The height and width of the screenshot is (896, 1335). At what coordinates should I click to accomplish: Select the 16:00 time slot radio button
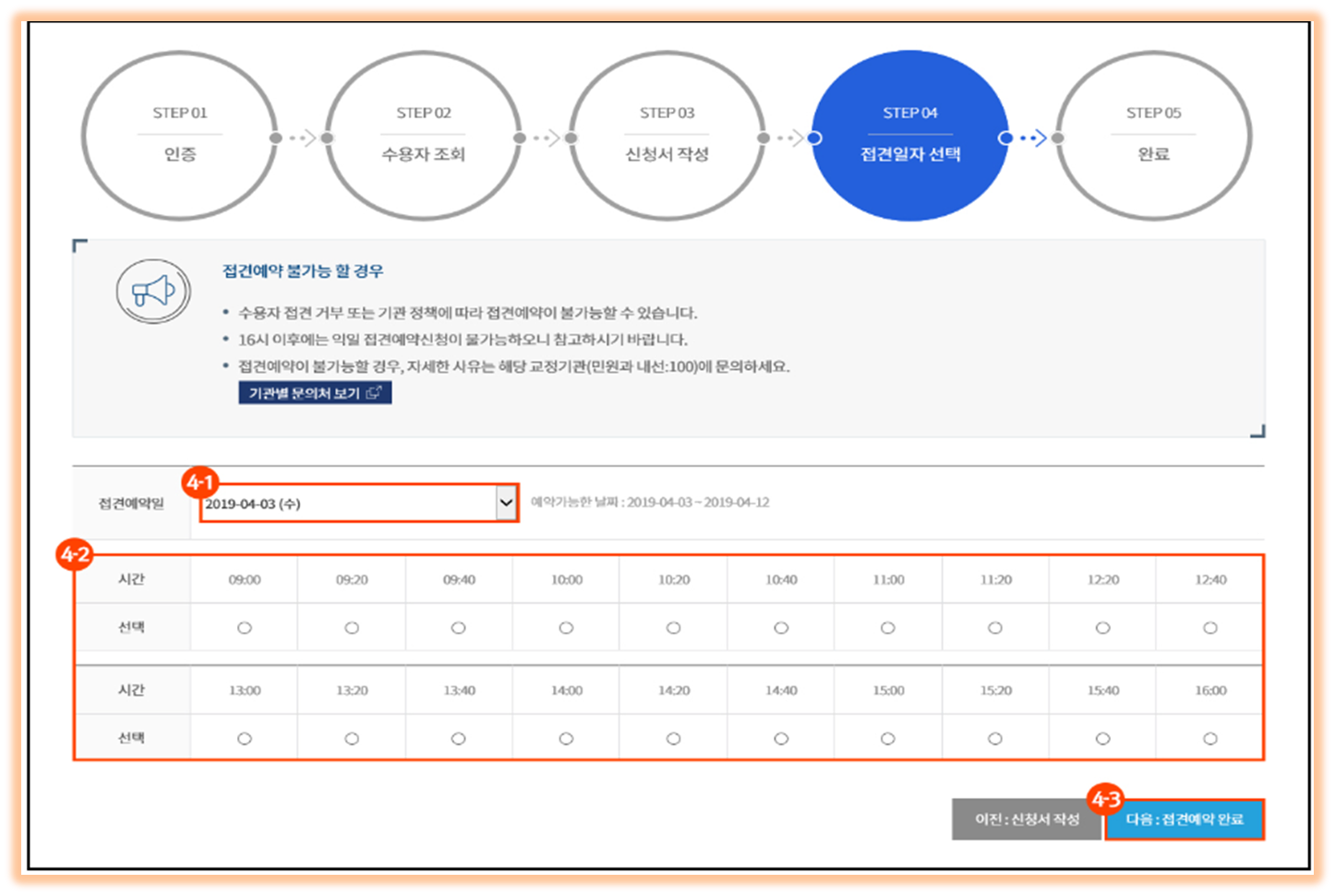(1210, 738)
